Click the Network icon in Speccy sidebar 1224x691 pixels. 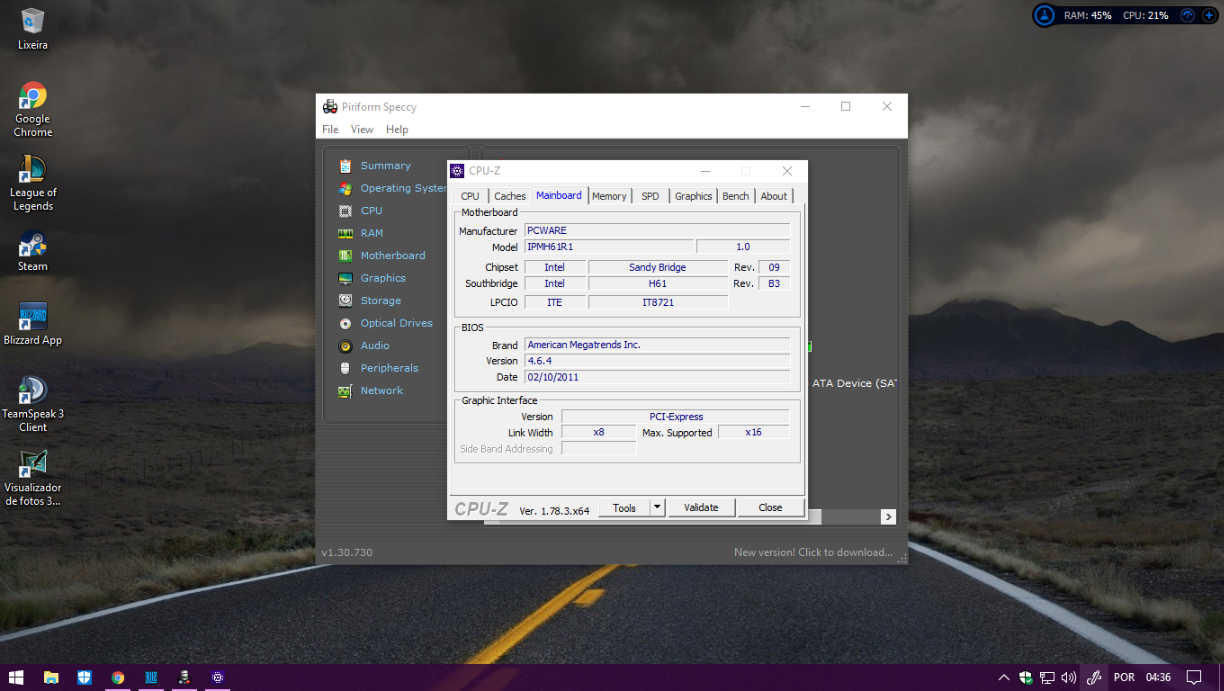coord(345,391)
